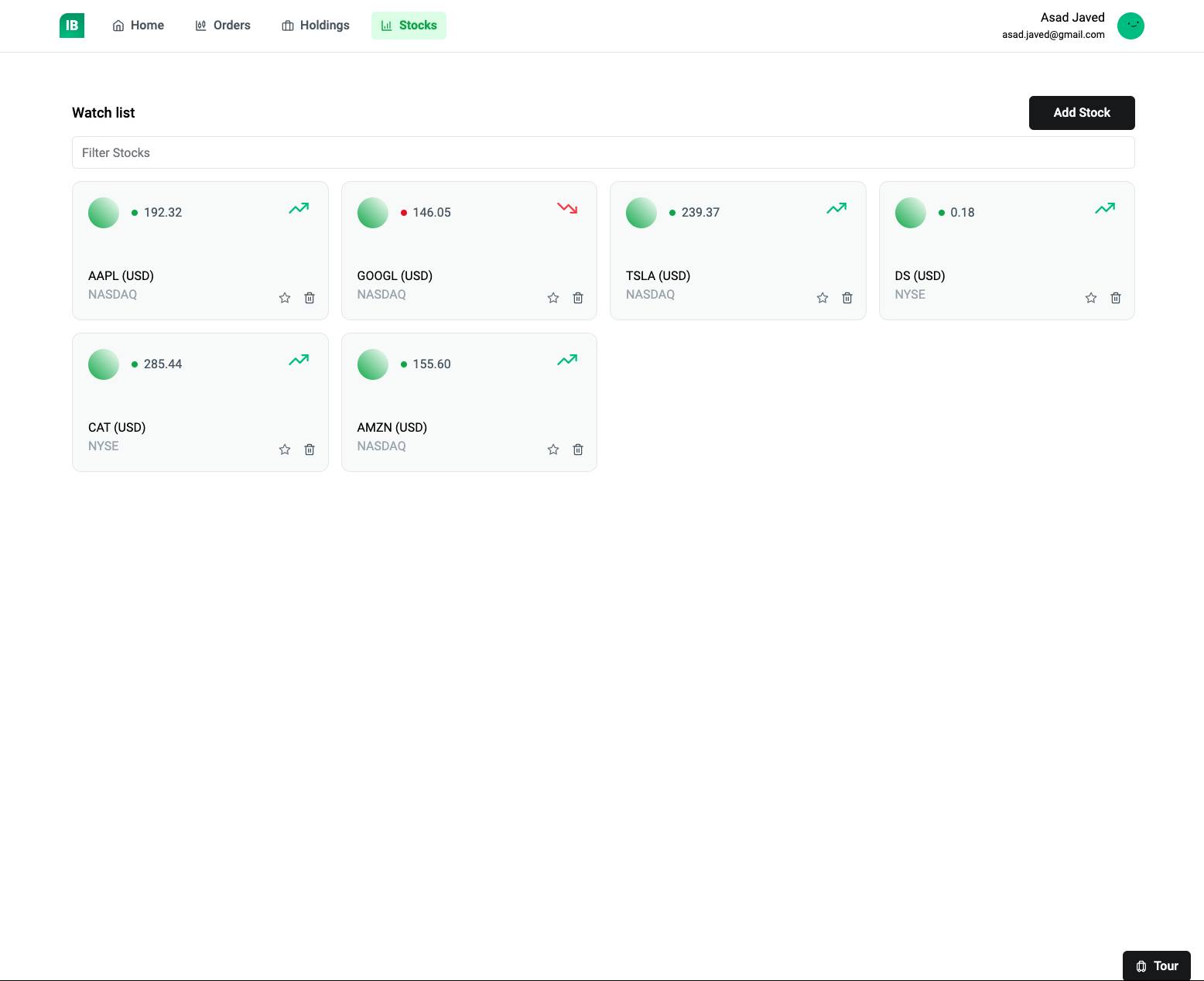The height and width of the screenshot is (981, 1204).
Task: Open the Home tab
Action: tap(139, 26)
